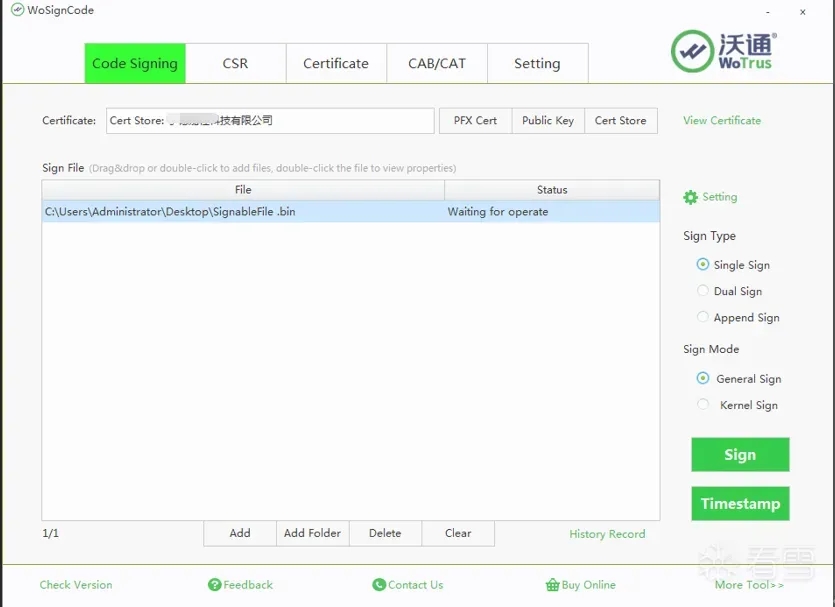The width and height of the screenshot is (835, 607).
Task: Select Append Sign type
Action: [x=703, y=317]
